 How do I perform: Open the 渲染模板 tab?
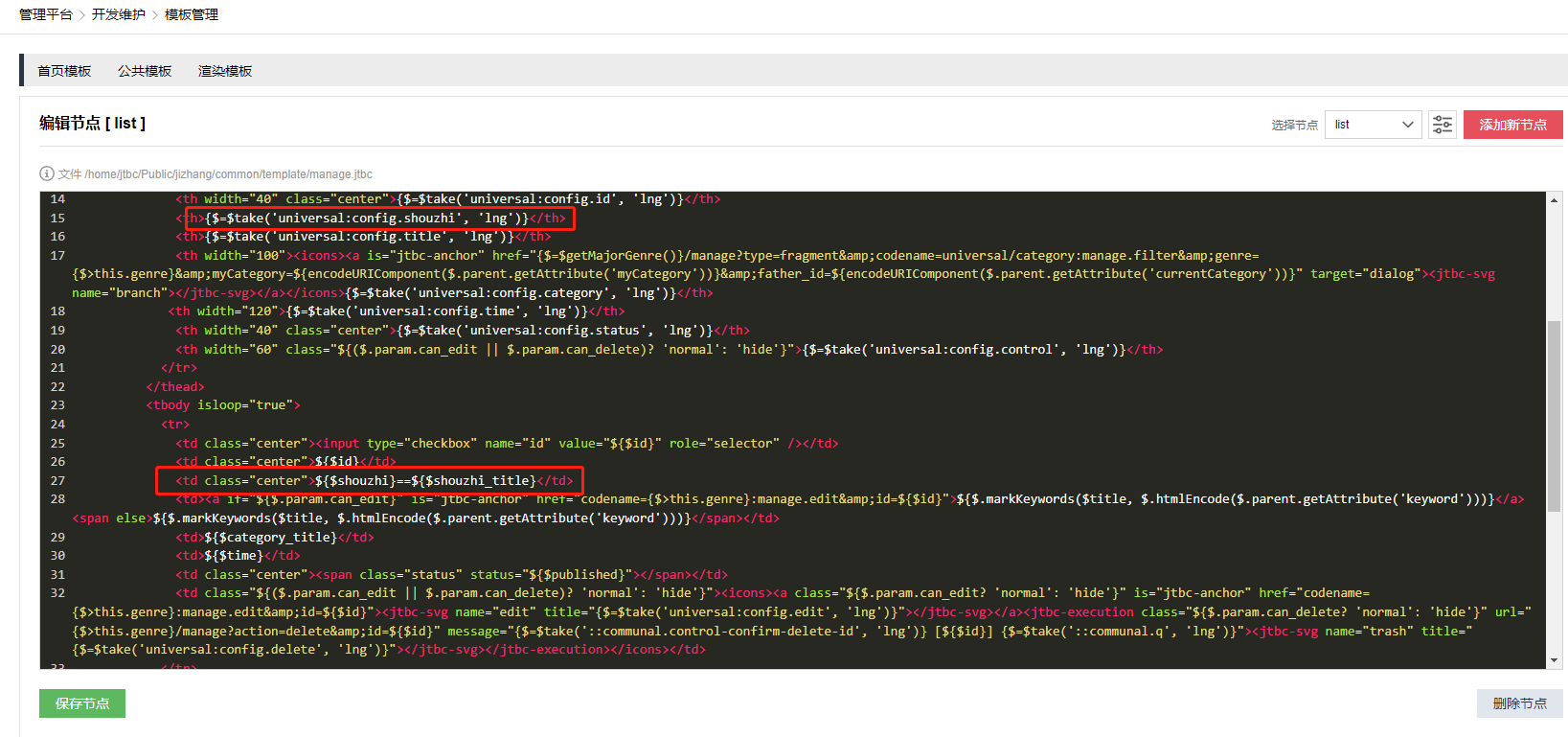pyautogui.click(x=225, y=71)
